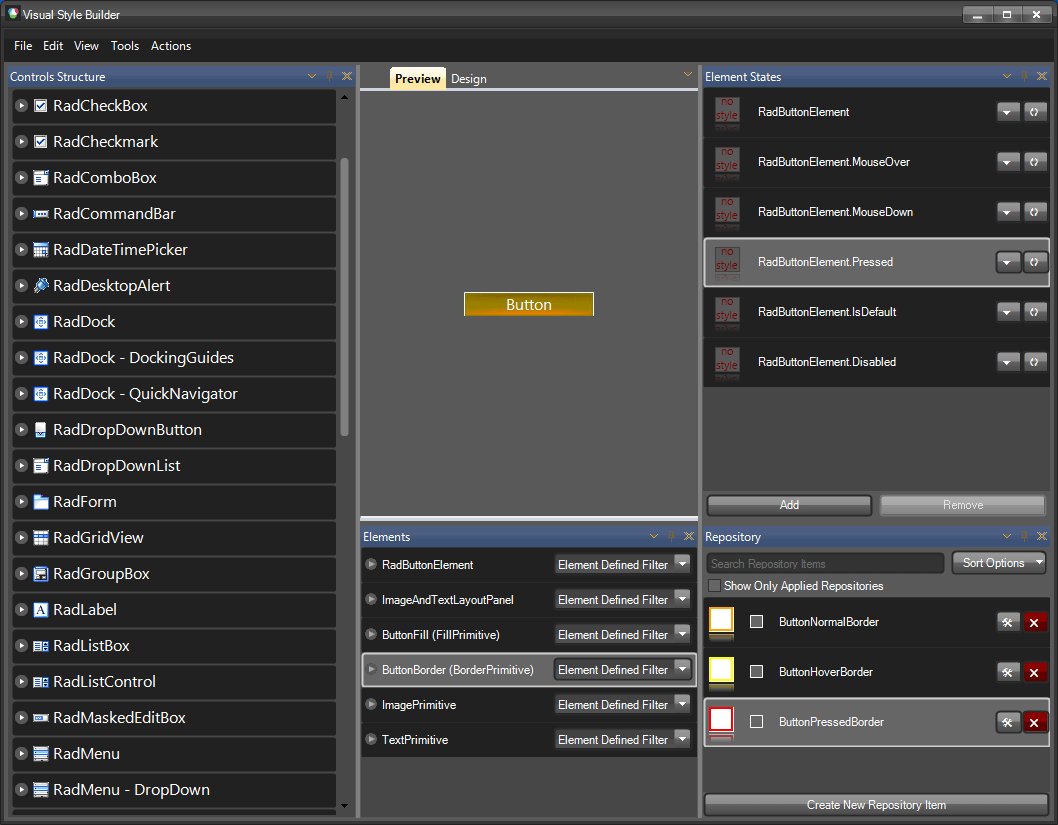Click the wrench icon for ButtonNormalBorder
This screenshot has height=825, width=1058.
point(1008,621)
